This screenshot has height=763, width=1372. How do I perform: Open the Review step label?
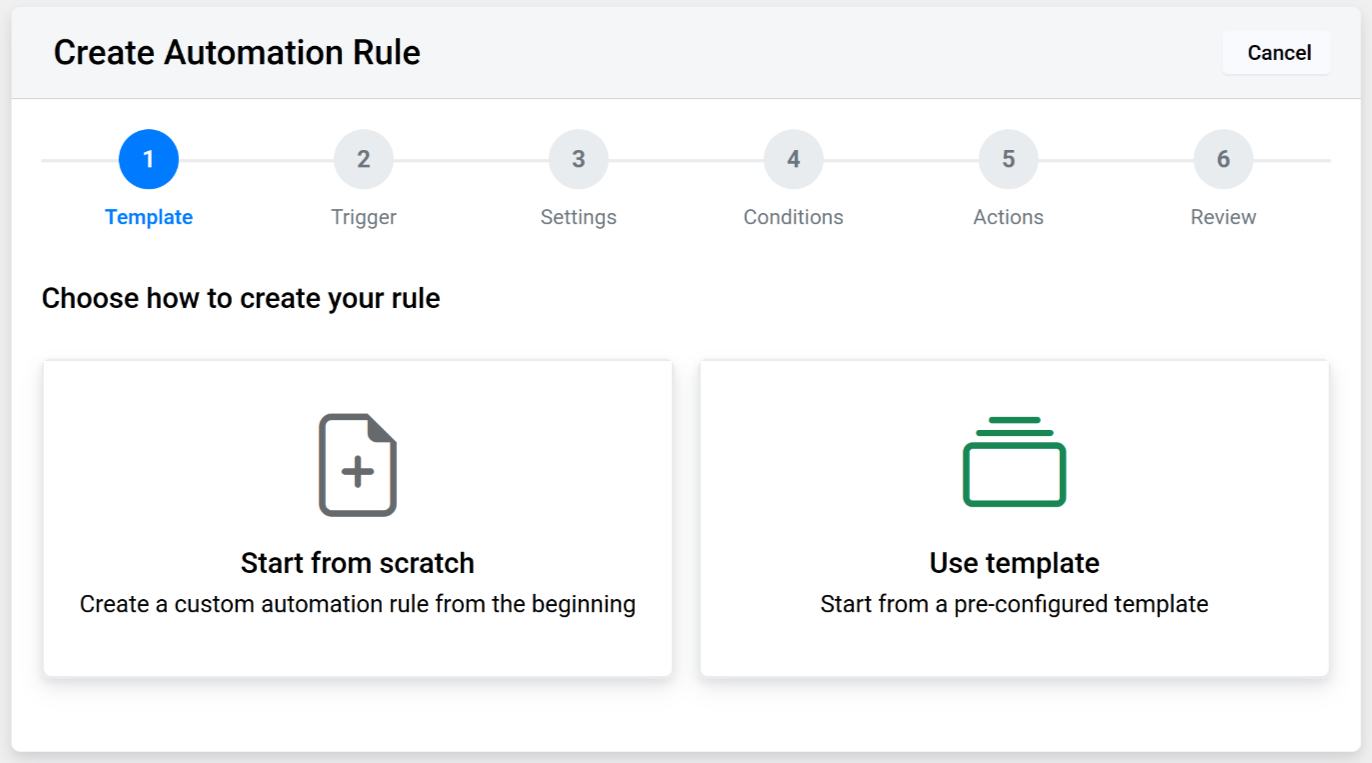[1223, 217]
